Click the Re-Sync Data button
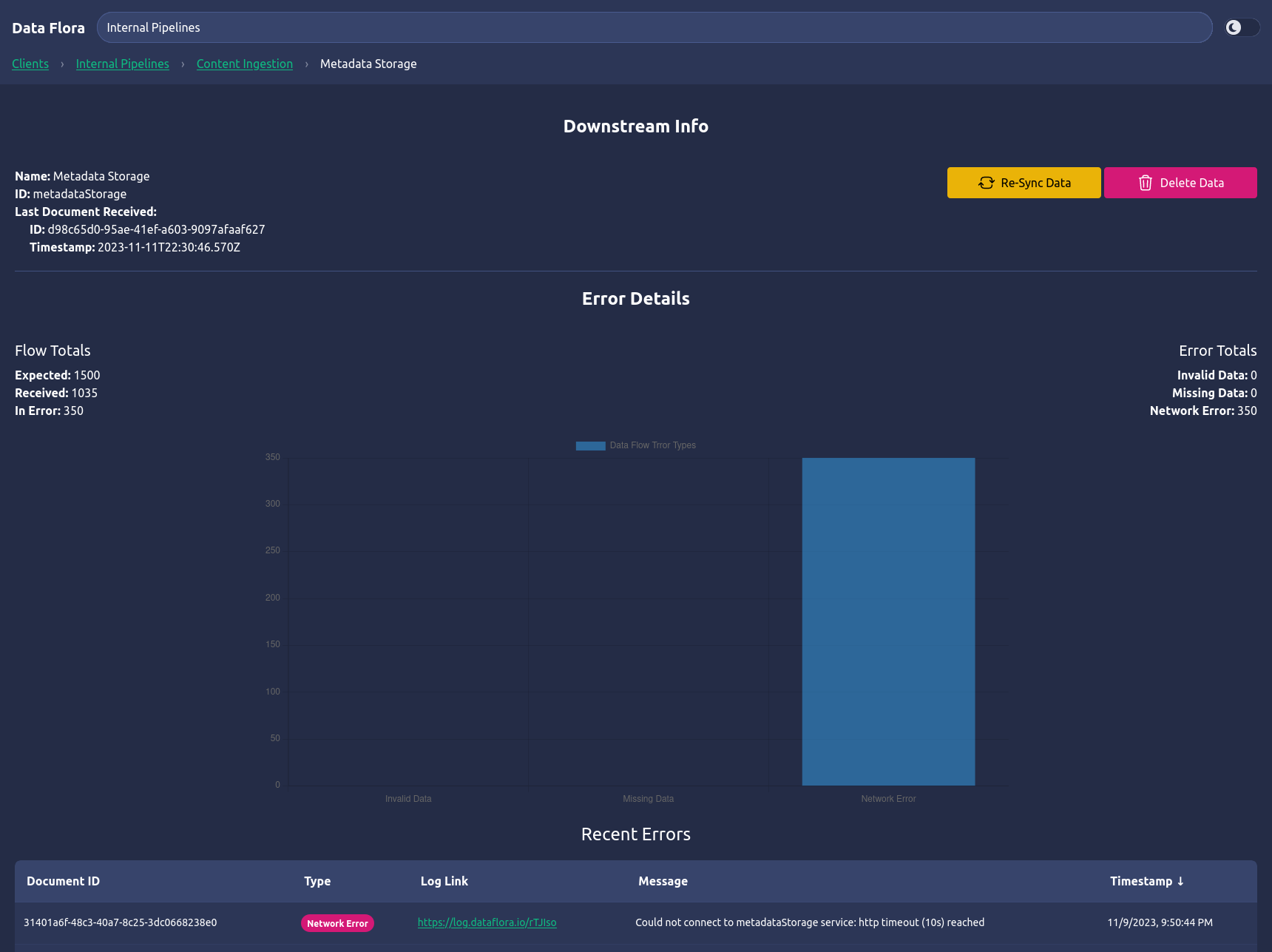The width and height of the screenshot is (1272, 952). tap(1024, 183)
